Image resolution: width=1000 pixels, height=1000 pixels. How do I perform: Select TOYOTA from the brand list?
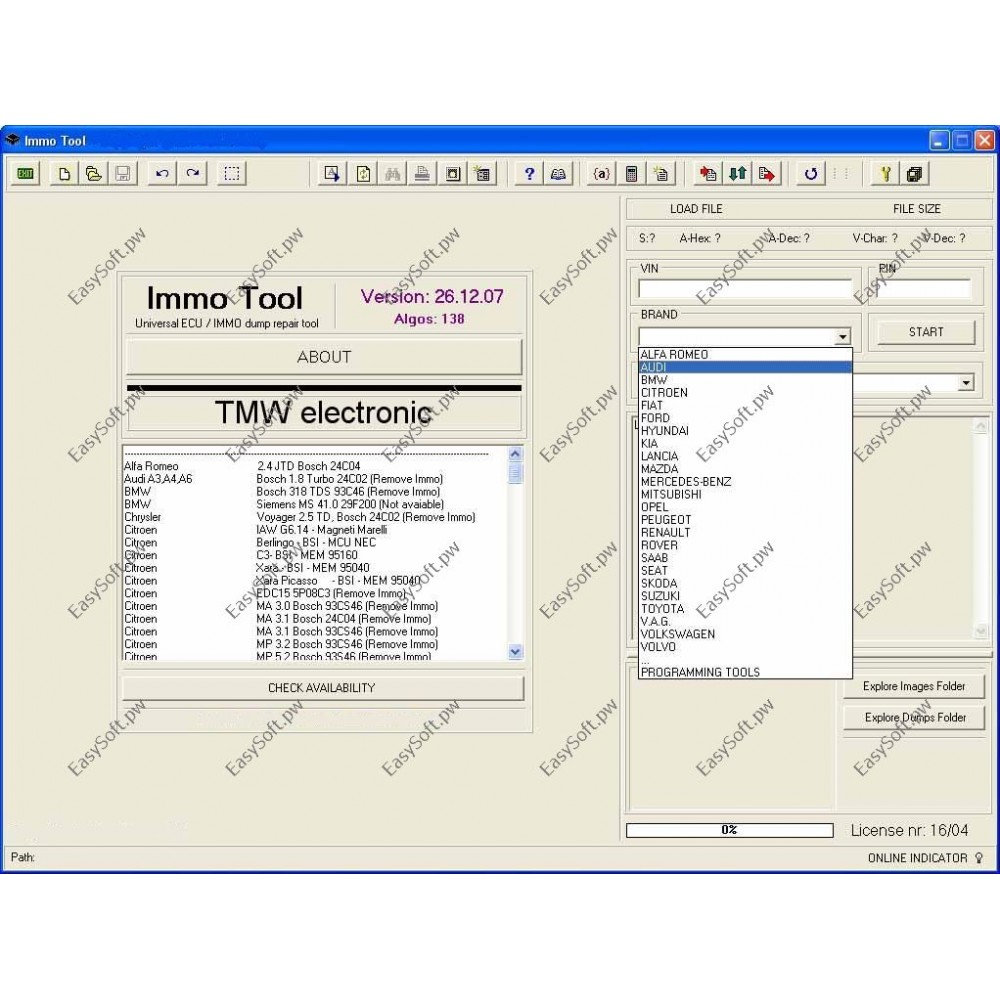coord(745,608)
